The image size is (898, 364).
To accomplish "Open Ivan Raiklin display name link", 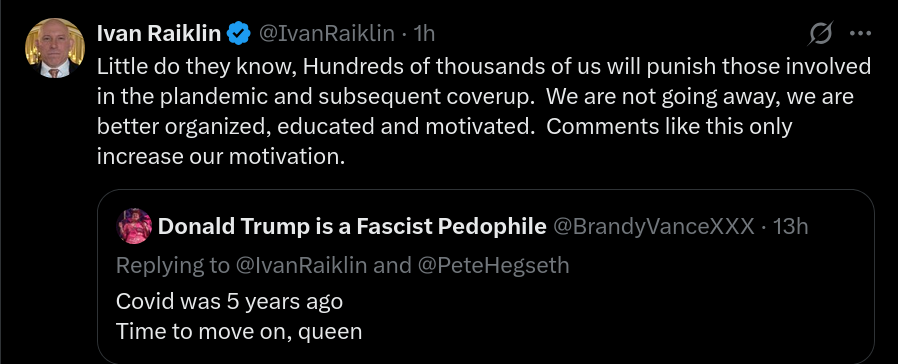I will 159,34.
